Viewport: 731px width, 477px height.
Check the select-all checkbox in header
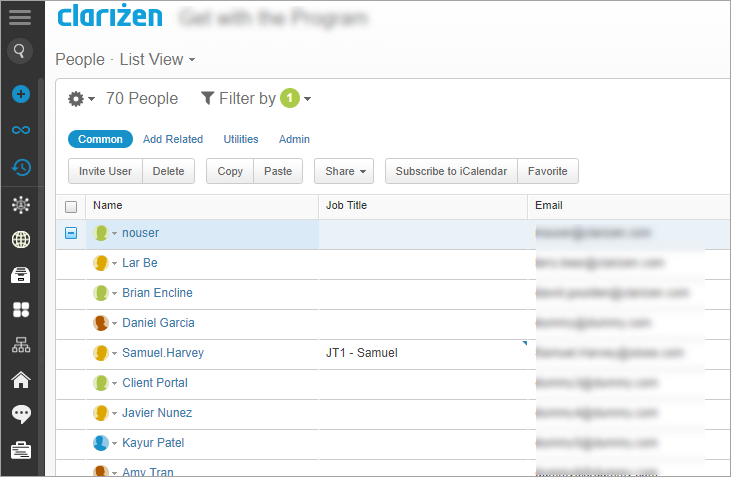[x=71, y=207]
